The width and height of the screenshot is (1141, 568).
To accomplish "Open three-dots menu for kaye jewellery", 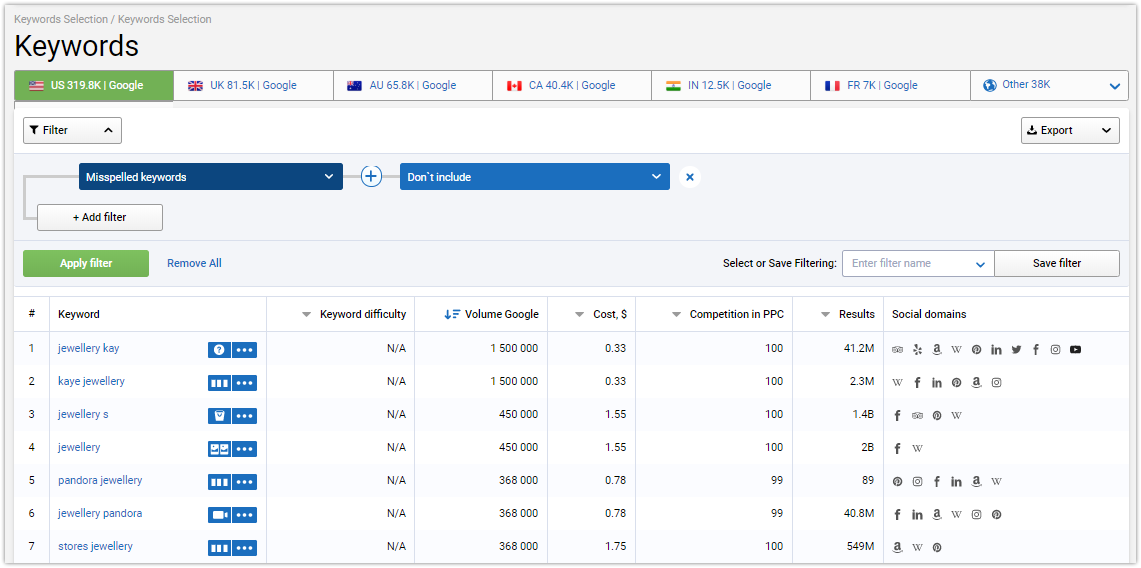I will pos(244,383).
